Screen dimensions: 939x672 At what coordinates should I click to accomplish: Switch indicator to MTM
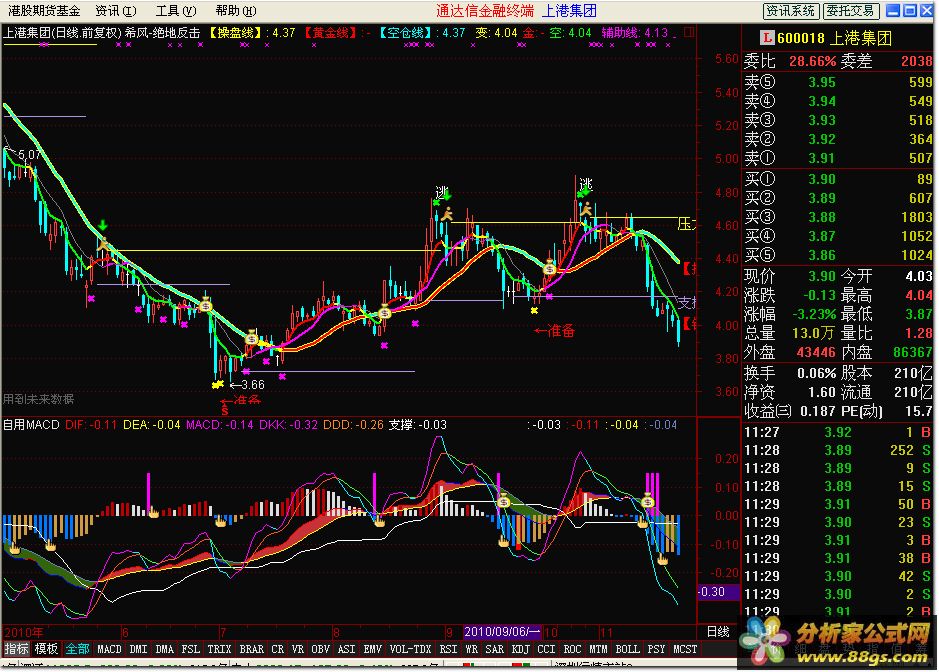tap(598, 649)
